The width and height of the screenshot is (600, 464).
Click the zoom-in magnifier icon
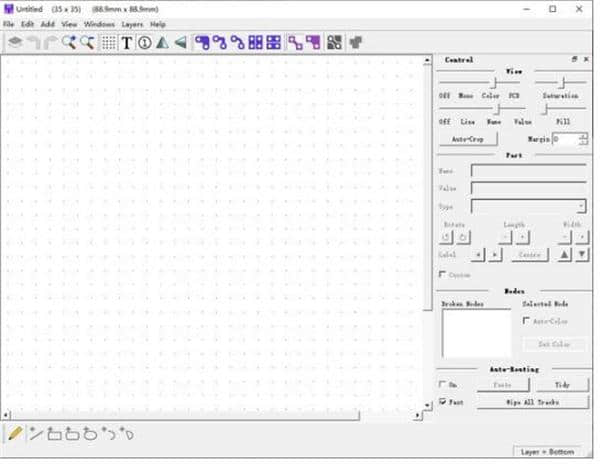click(x=70, y=43)
